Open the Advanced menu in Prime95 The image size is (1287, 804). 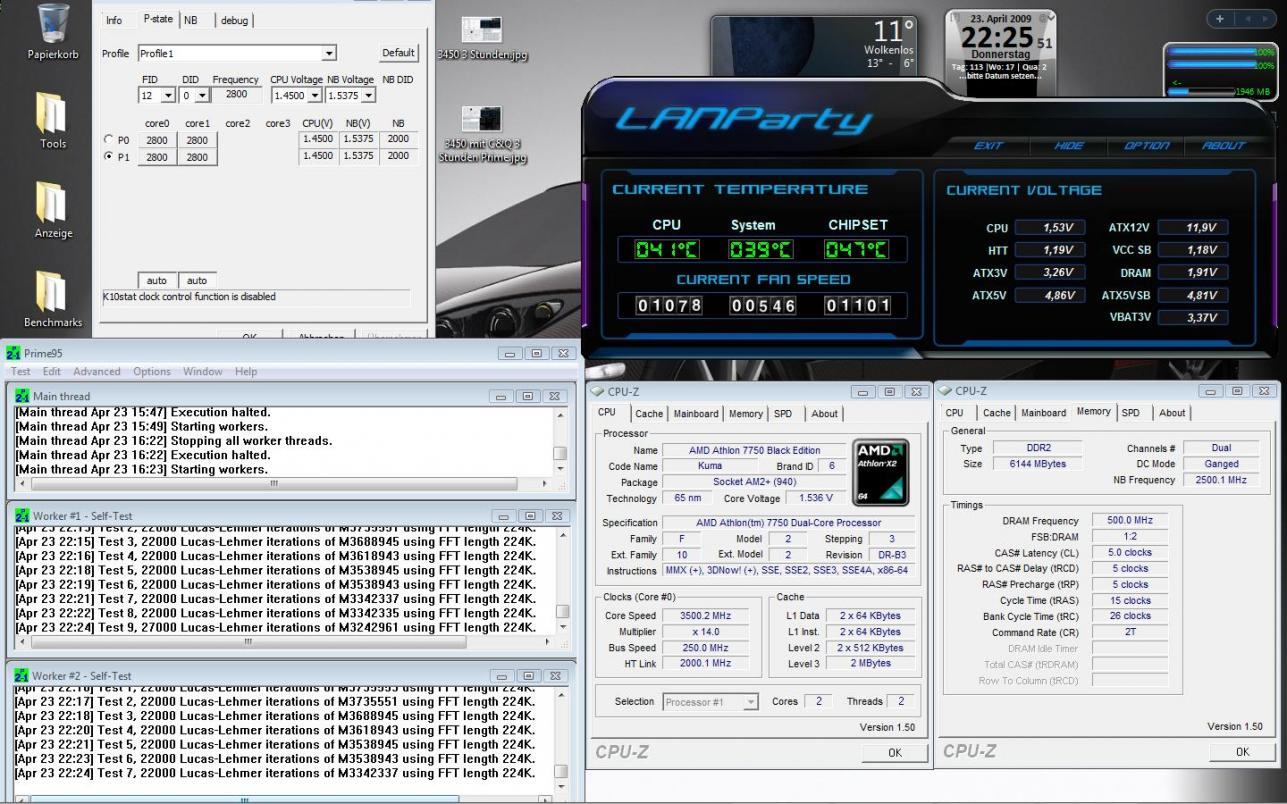(x=97, y=371)
